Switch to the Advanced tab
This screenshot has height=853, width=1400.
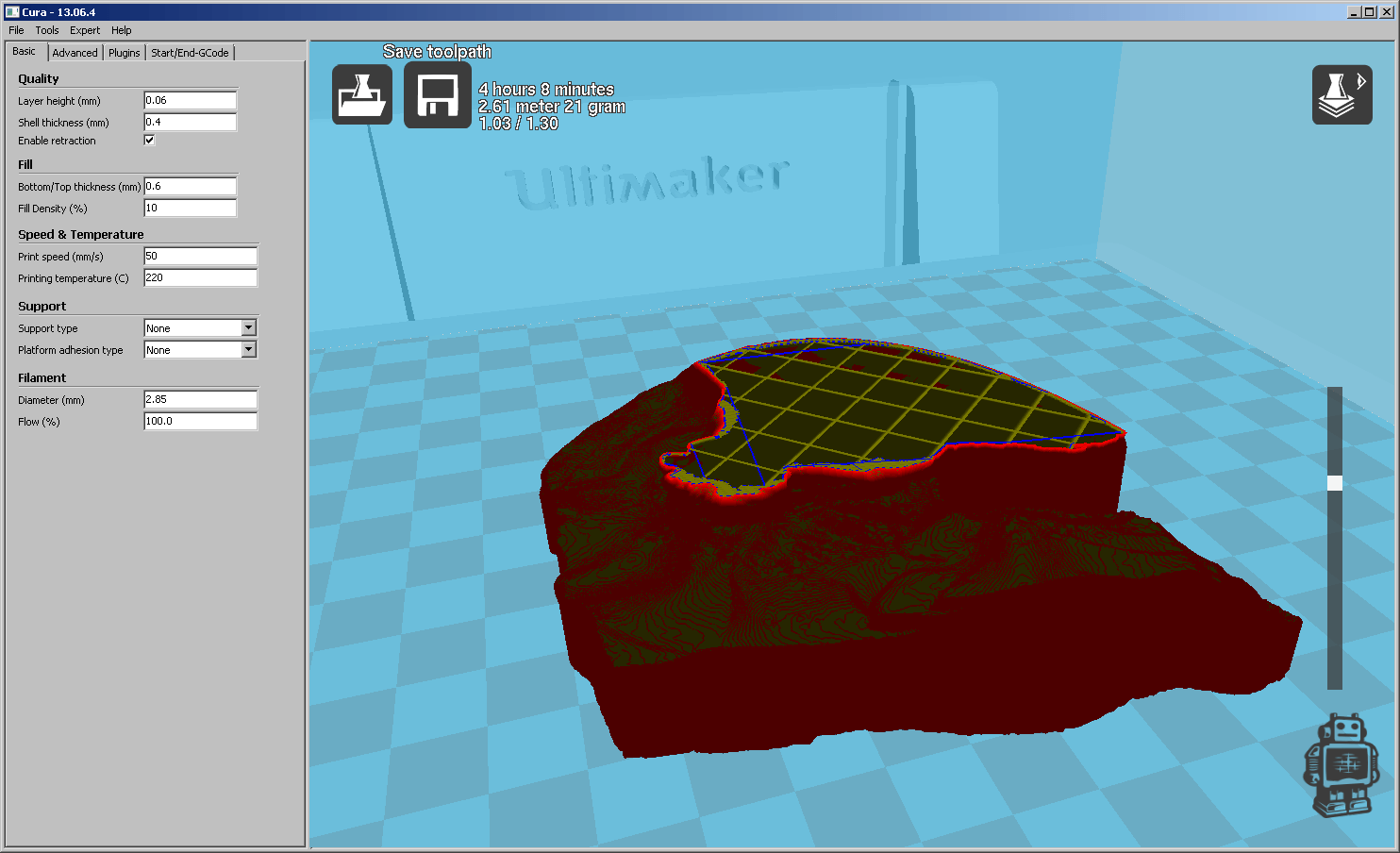click(75, 53)
